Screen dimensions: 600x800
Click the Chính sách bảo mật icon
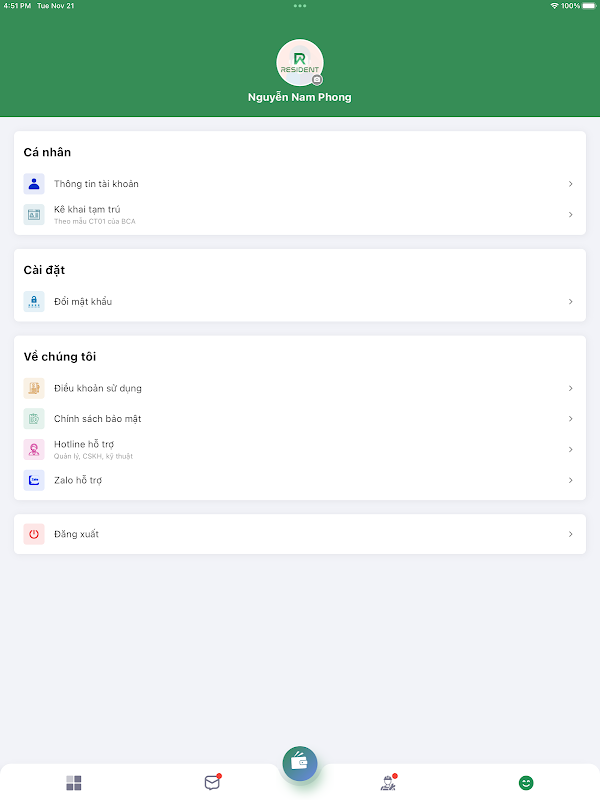(34, 419)
